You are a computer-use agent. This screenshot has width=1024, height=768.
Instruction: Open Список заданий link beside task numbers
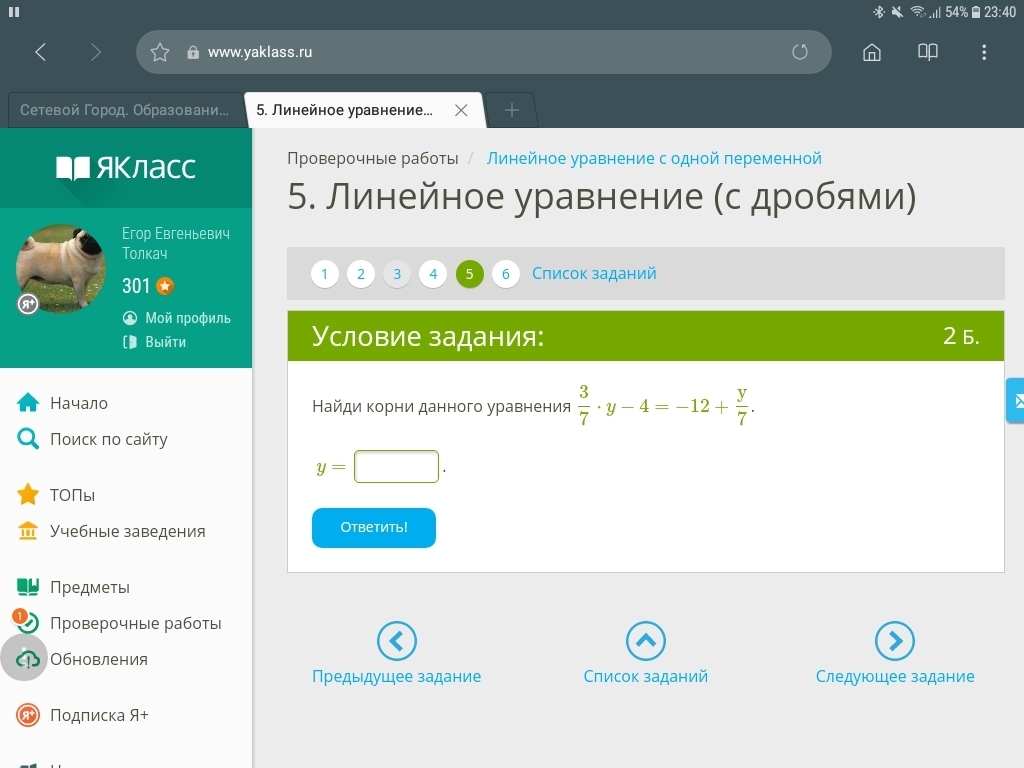point(594,274)
